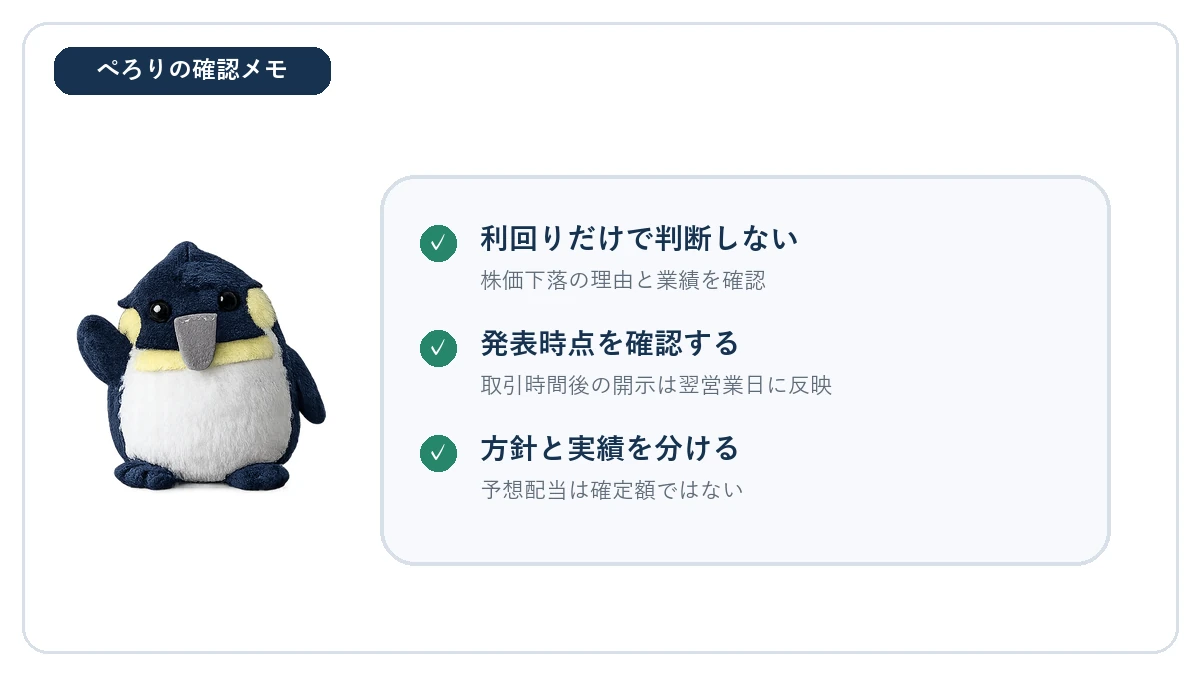Viewport: 1200px width, 675px height.
Task: Click the penguin's eye nearest raised flipper
Action: (x=157, y=310)
